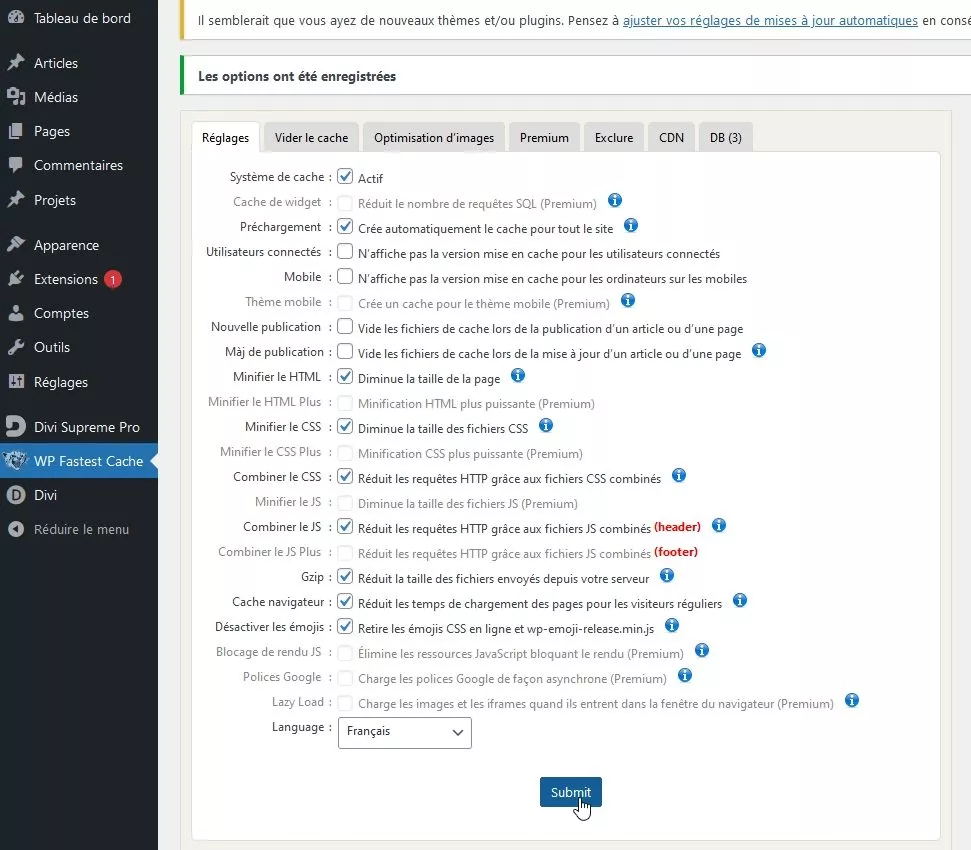Open info icon for Combiner le CSS
The width and height of the screenshot is (971, 850).
(x=679, y=475)
